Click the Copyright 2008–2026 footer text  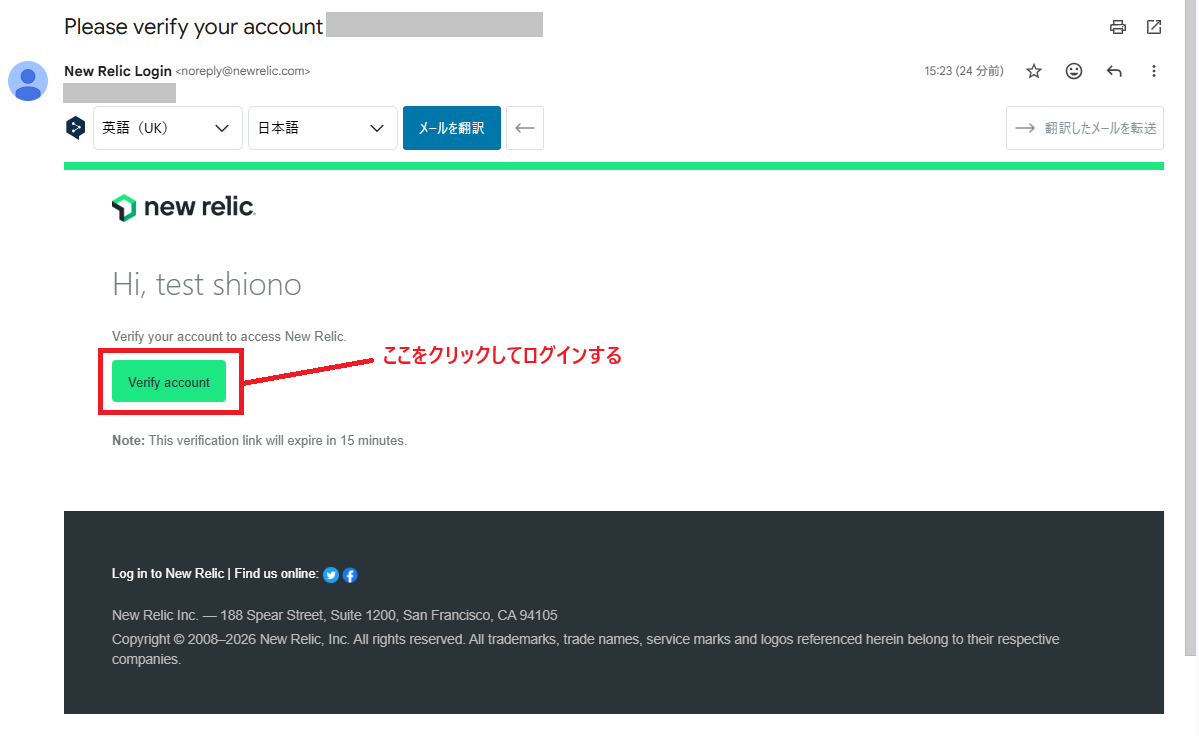pyautogui.click(x=586, y=649)
